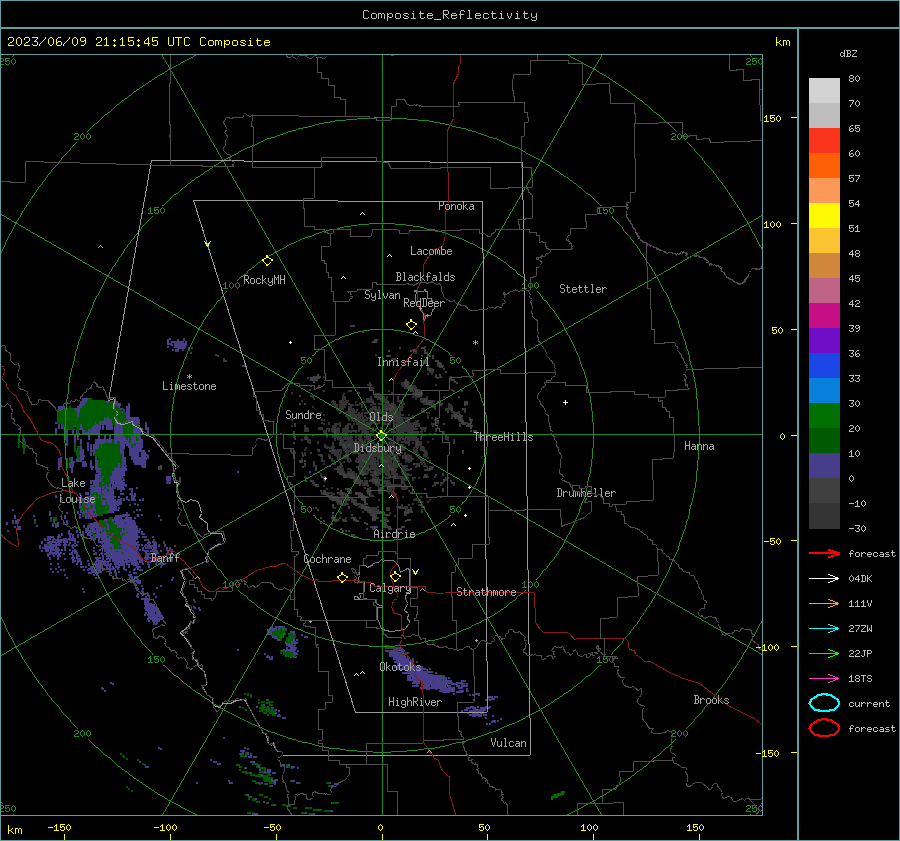Click the Innisfail town label

click(403, 362)
